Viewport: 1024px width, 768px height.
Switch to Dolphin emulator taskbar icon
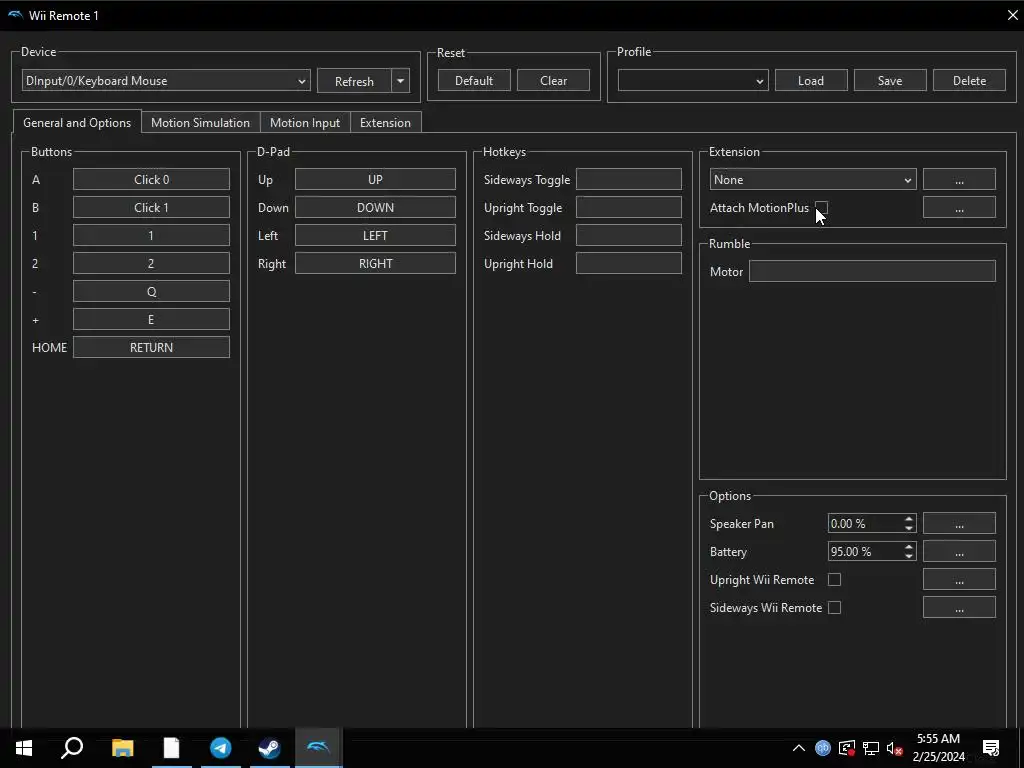pos(318,748)
